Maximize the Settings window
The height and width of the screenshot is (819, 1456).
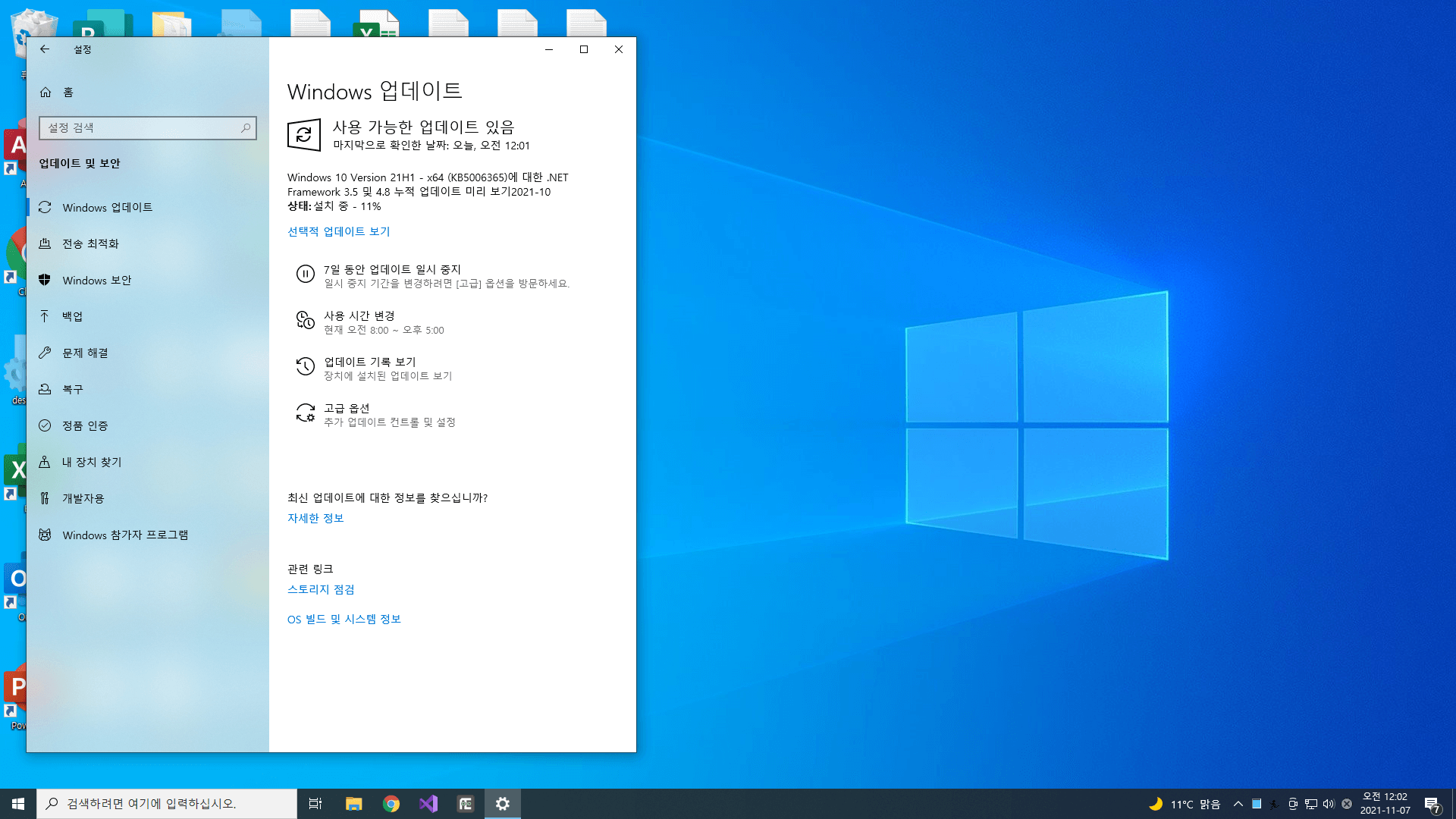pos(584,49)
